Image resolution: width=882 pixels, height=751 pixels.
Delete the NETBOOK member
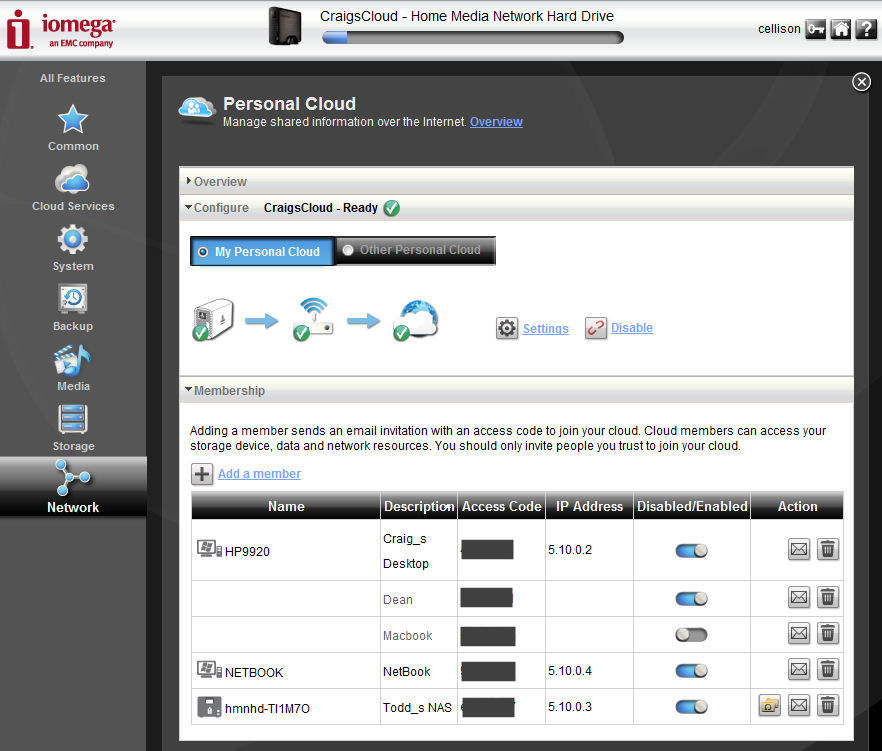coord(828,669)
